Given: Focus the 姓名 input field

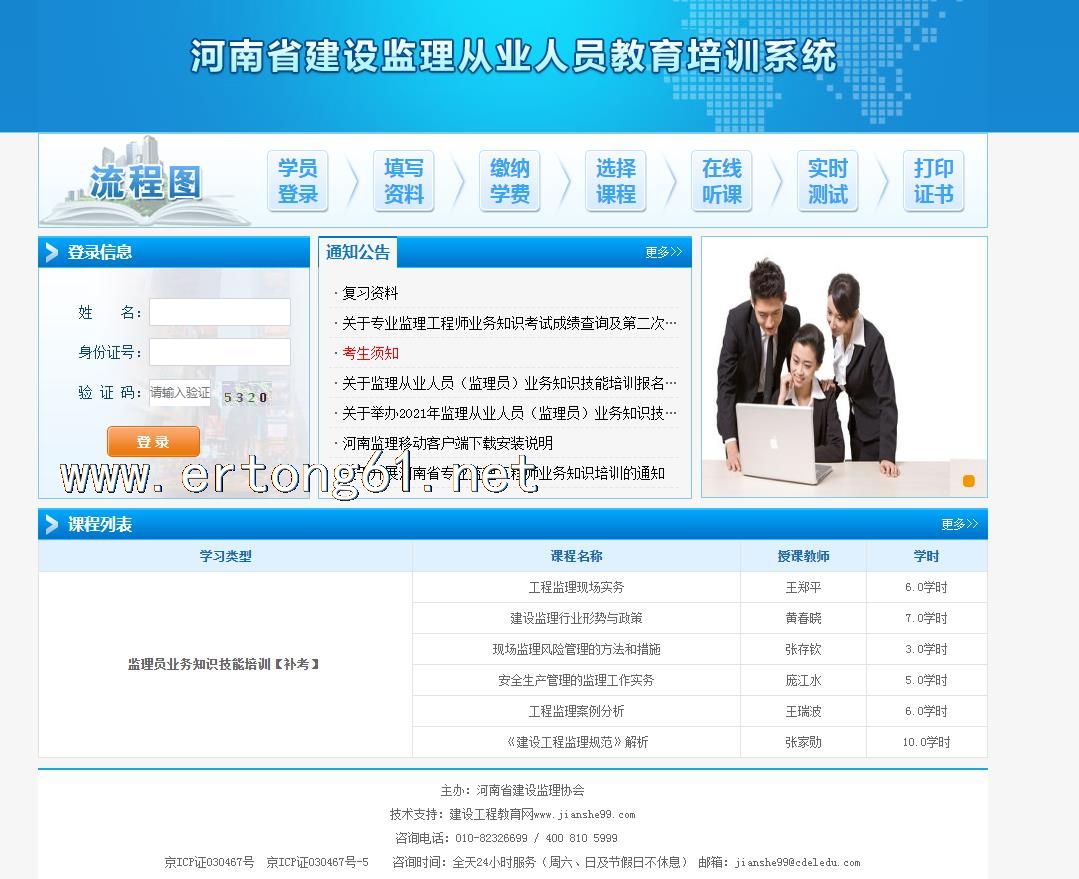Looking at the screenshot, I should click(220, 312).
